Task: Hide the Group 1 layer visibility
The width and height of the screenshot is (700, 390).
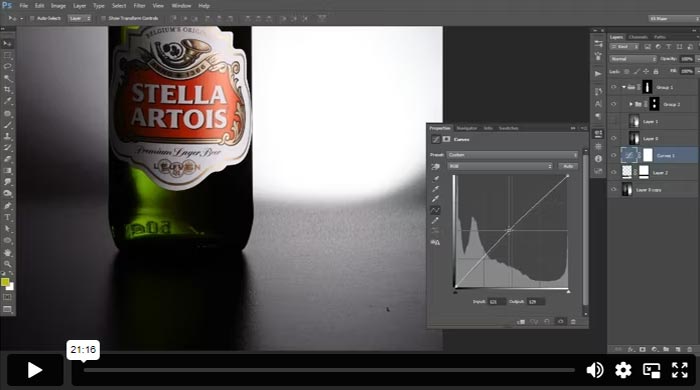Action: 613,87
